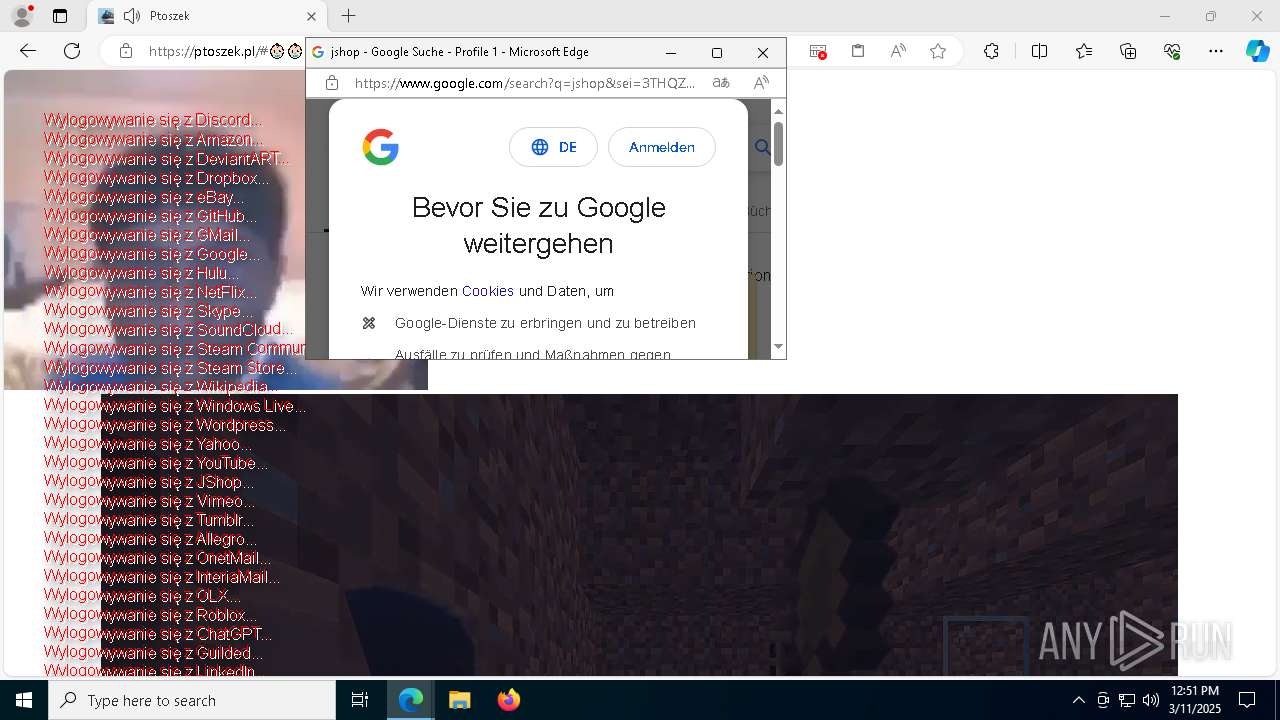Click 'Wylogowywanie się z NetFlix...' text
1280x720 pixels.
coord(150,292)
